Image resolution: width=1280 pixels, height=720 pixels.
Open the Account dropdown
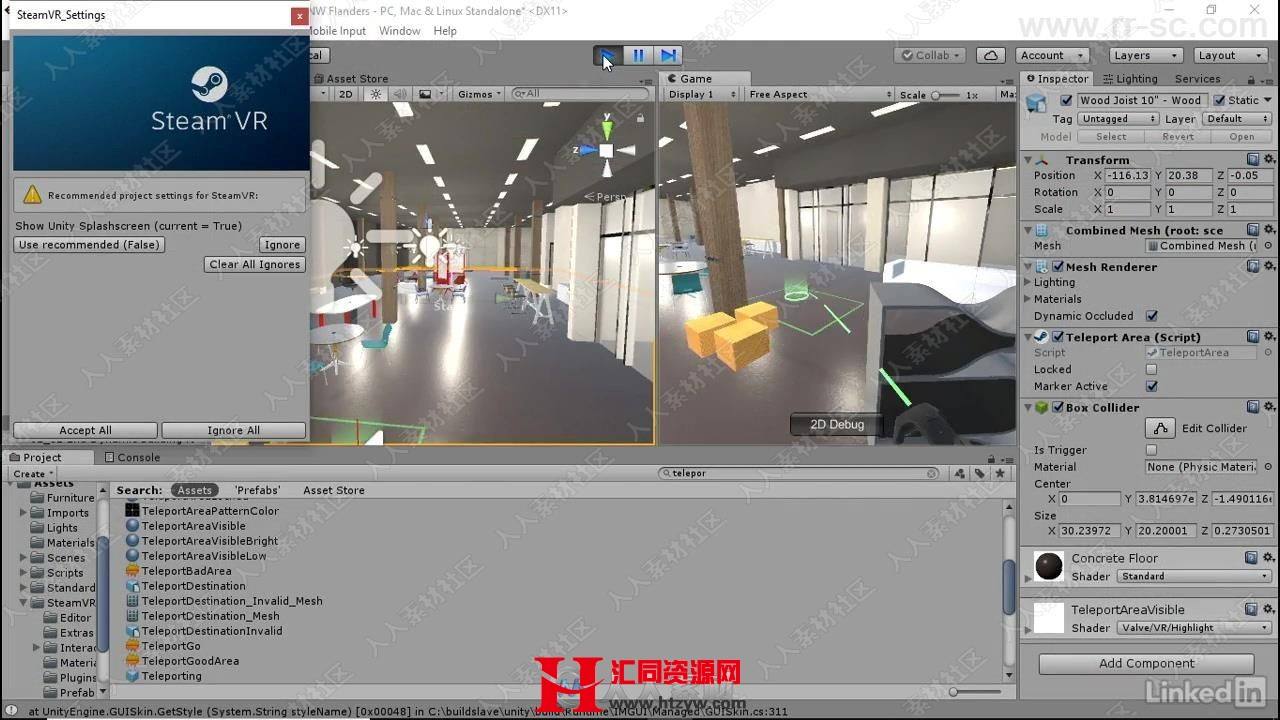click(x=1053, y=56)
